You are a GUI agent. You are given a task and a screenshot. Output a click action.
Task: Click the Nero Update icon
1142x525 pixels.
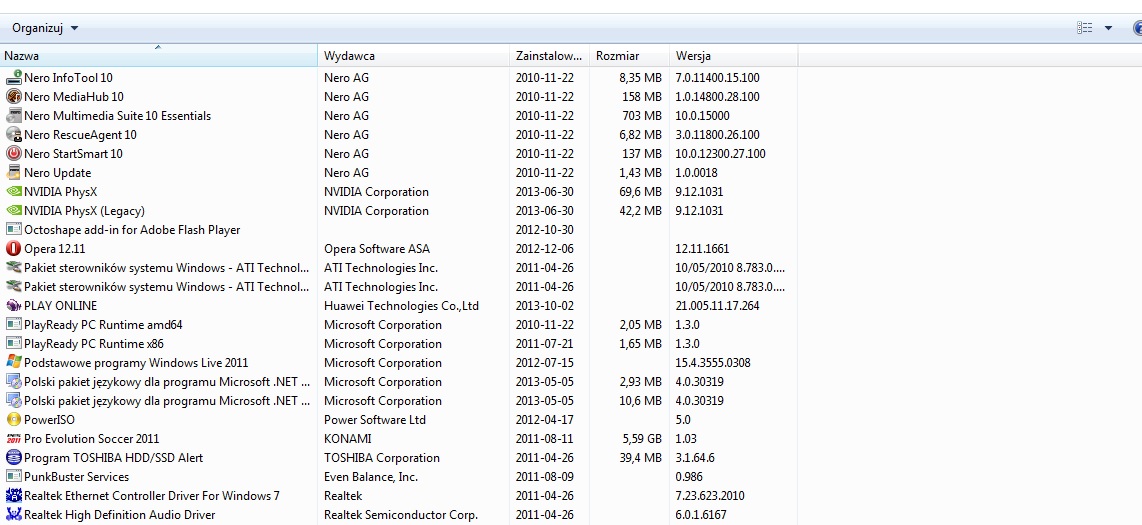[13, 173]
